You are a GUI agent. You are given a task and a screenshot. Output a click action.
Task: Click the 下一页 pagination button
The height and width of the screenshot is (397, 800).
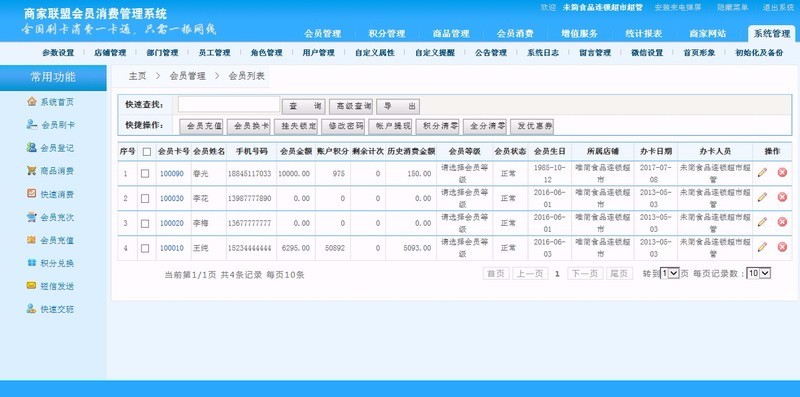tap(585, 274)
